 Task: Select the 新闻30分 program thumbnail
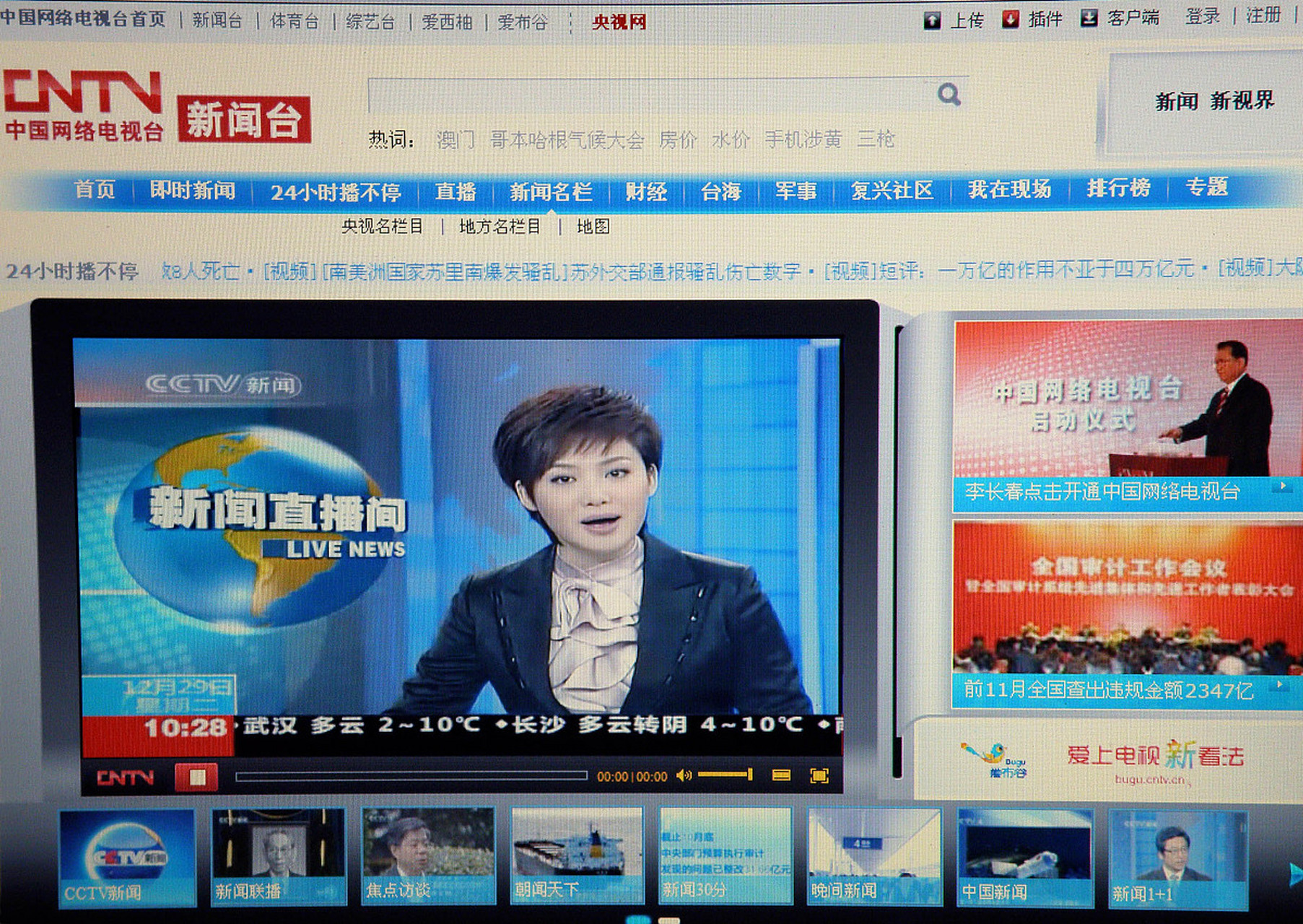(725, 855)
